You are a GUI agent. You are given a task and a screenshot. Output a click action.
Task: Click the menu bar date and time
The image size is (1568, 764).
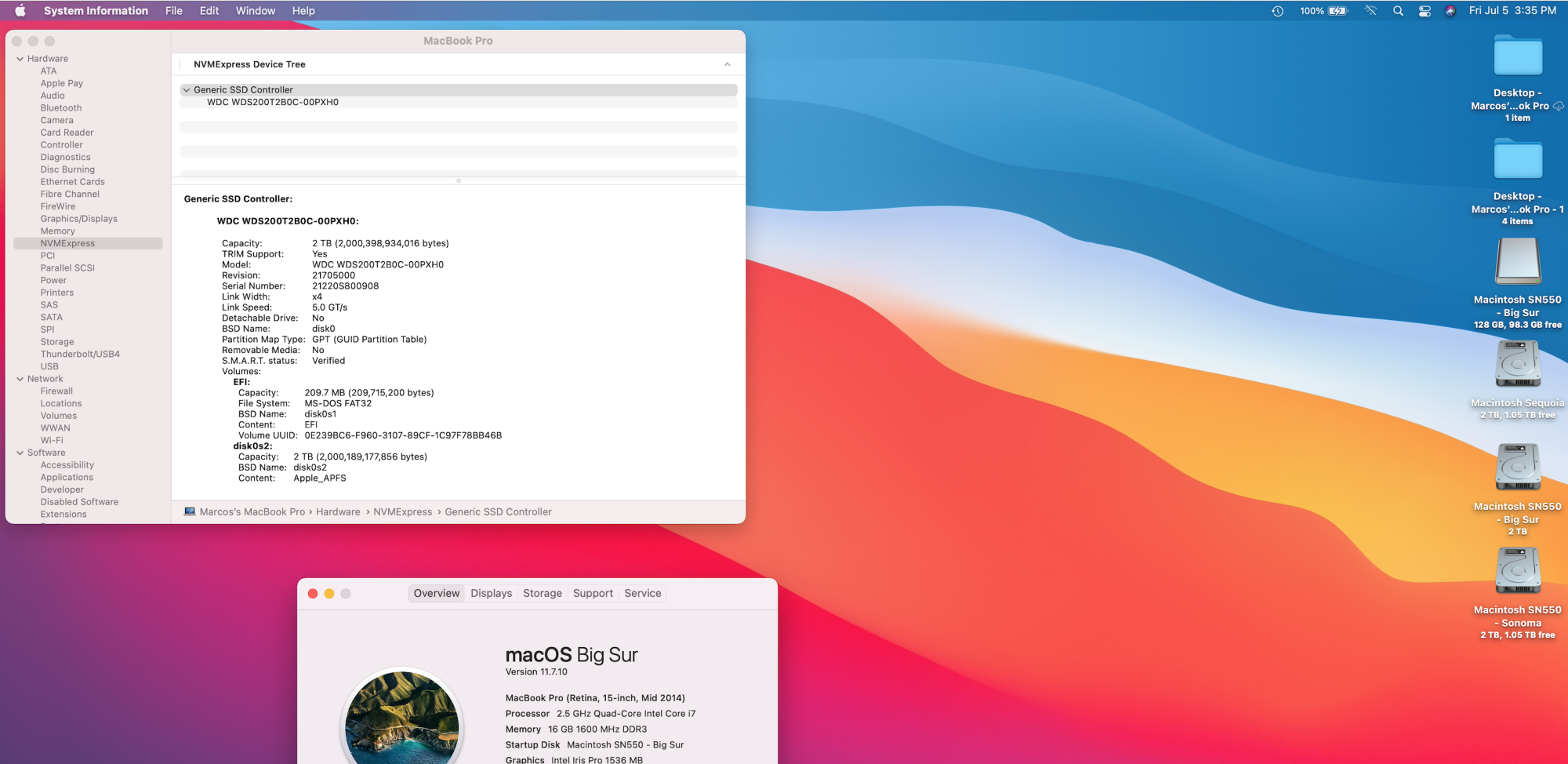pos(1512,11)
